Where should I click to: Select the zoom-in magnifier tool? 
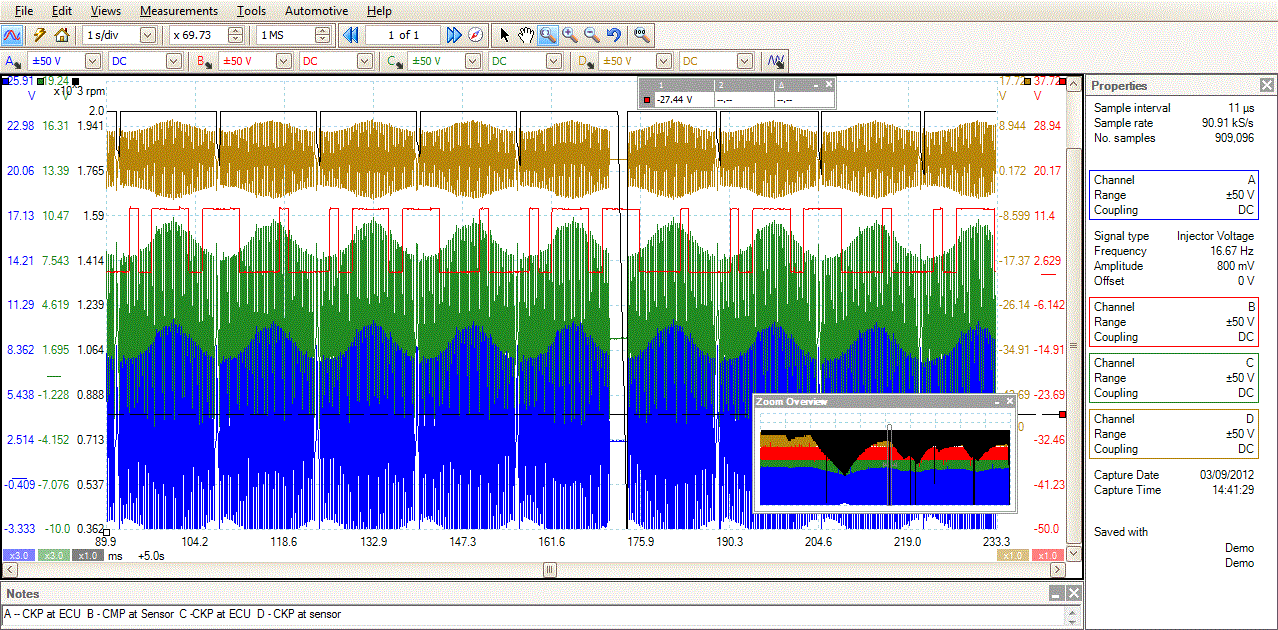570,35
